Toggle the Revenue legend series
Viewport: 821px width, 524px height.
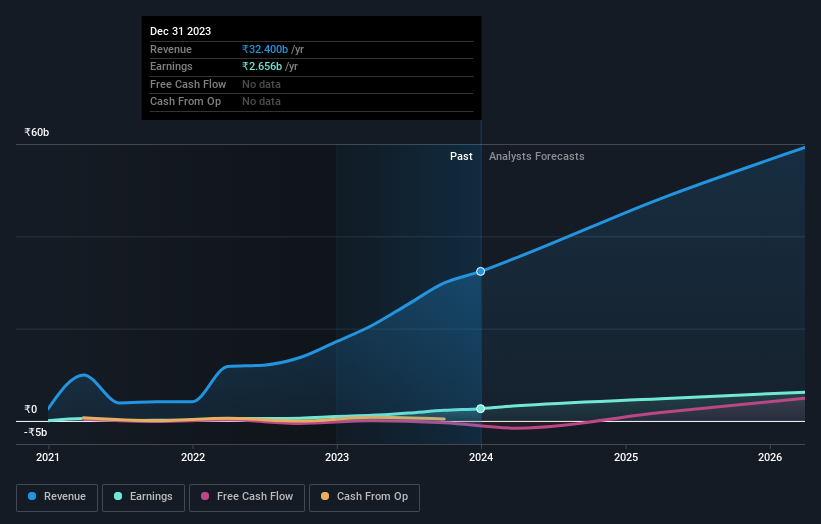click(x=57, y=497)
